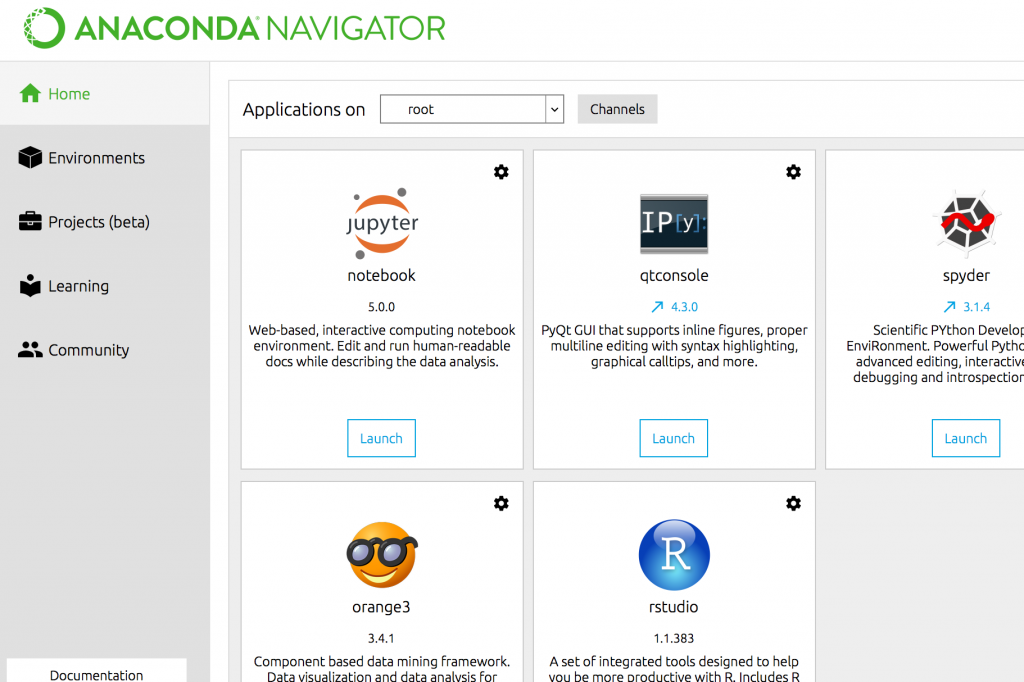
Task: Click the spyder description paragraph
Action: [x=935, y=353]
